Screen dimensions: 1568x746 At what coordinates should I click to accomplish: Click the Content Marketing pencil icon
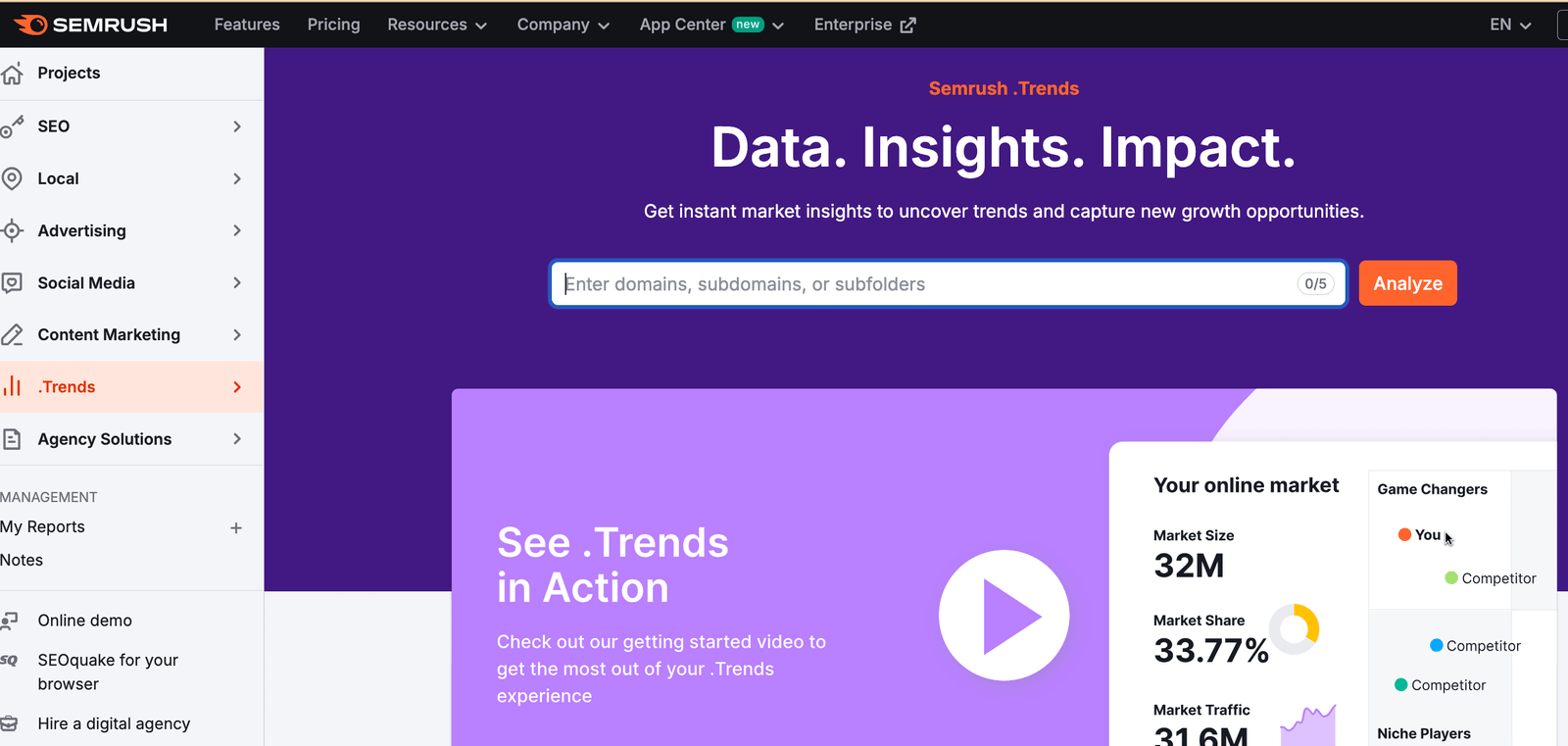pos(12,335)
